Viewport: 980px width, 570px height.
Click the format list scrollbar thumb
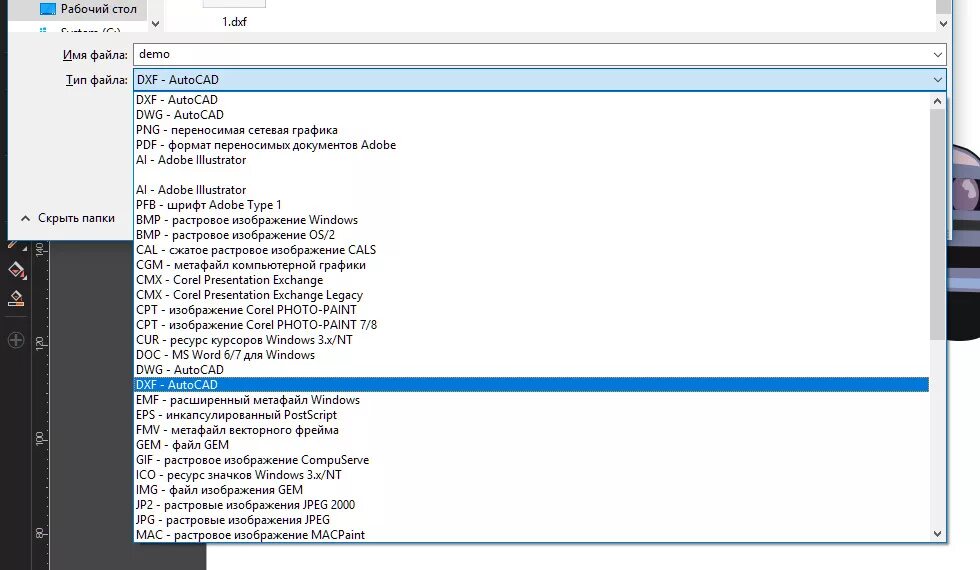click(x=937, y=224)
